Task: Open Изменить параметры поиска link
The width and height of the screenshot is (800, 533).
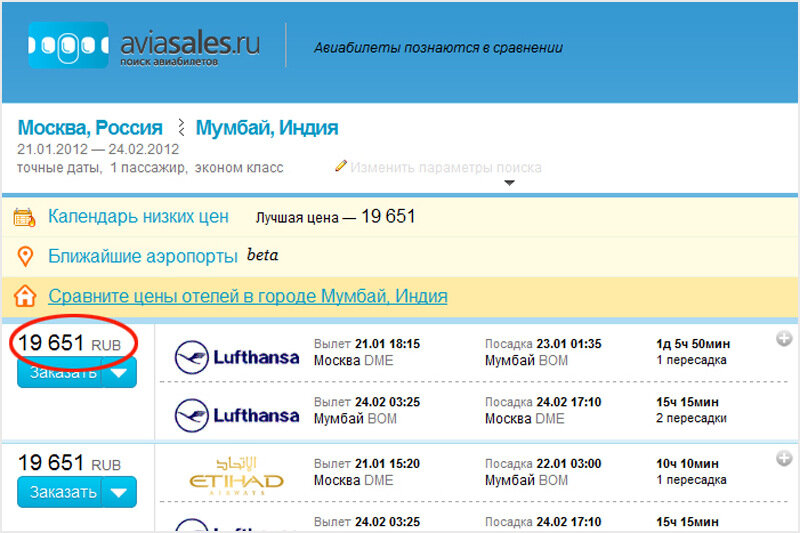Action: (445, 167)
